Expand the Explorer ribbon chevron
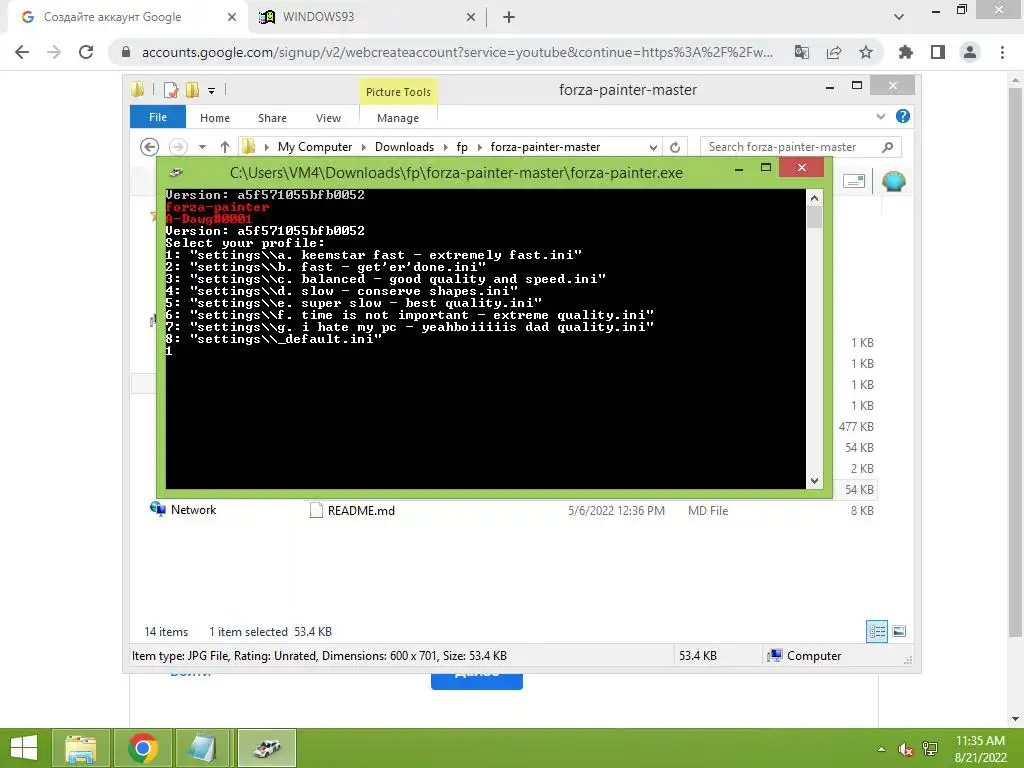Screen dimensions: 1024x768 880,116
